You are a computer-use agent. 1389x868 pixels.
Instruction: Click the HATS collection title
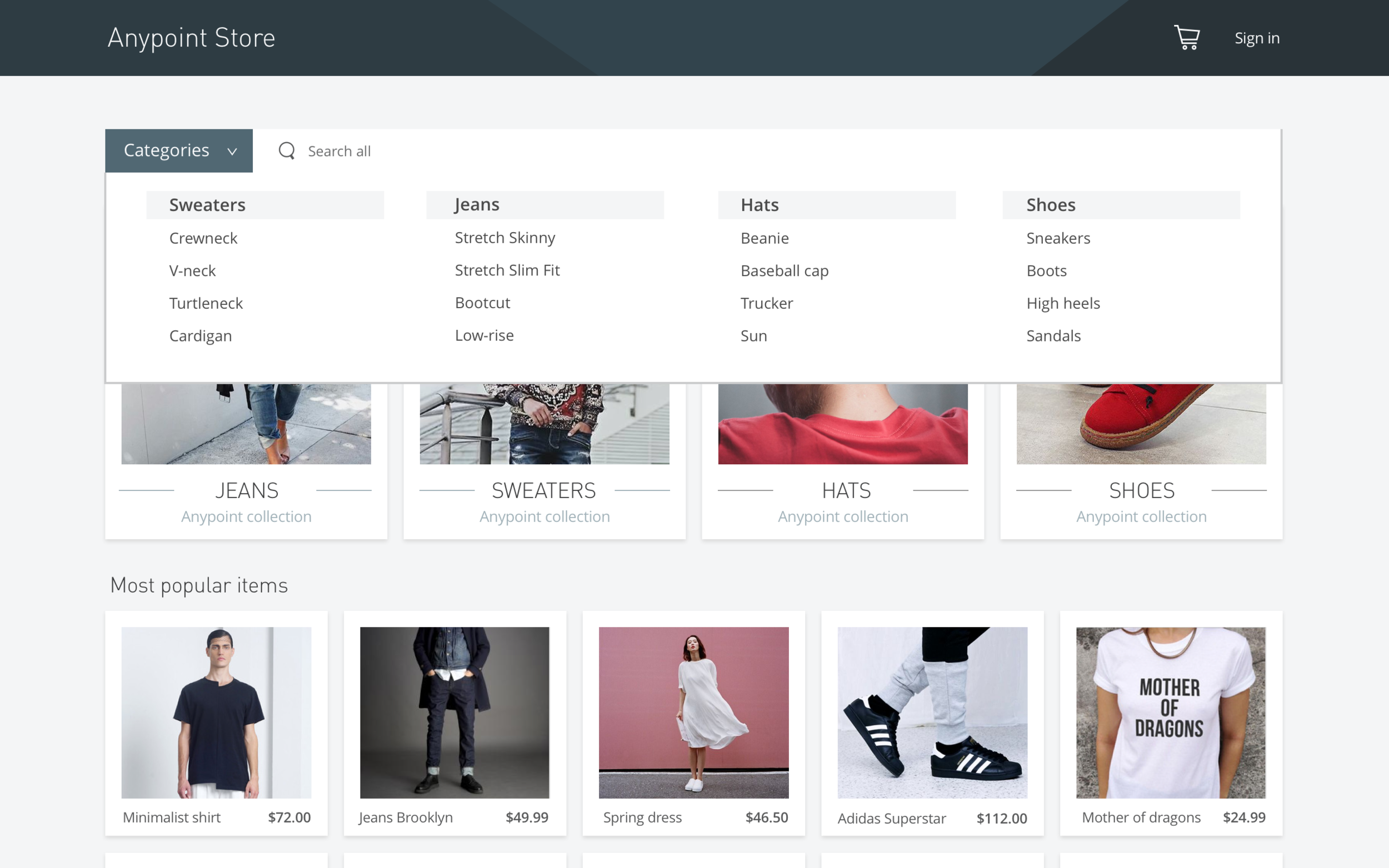[846, 490]
